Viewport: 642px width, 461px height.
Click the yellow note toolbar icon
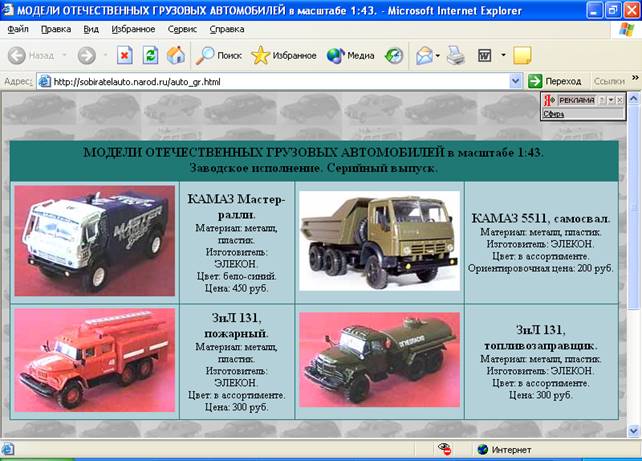click(522, 55)
